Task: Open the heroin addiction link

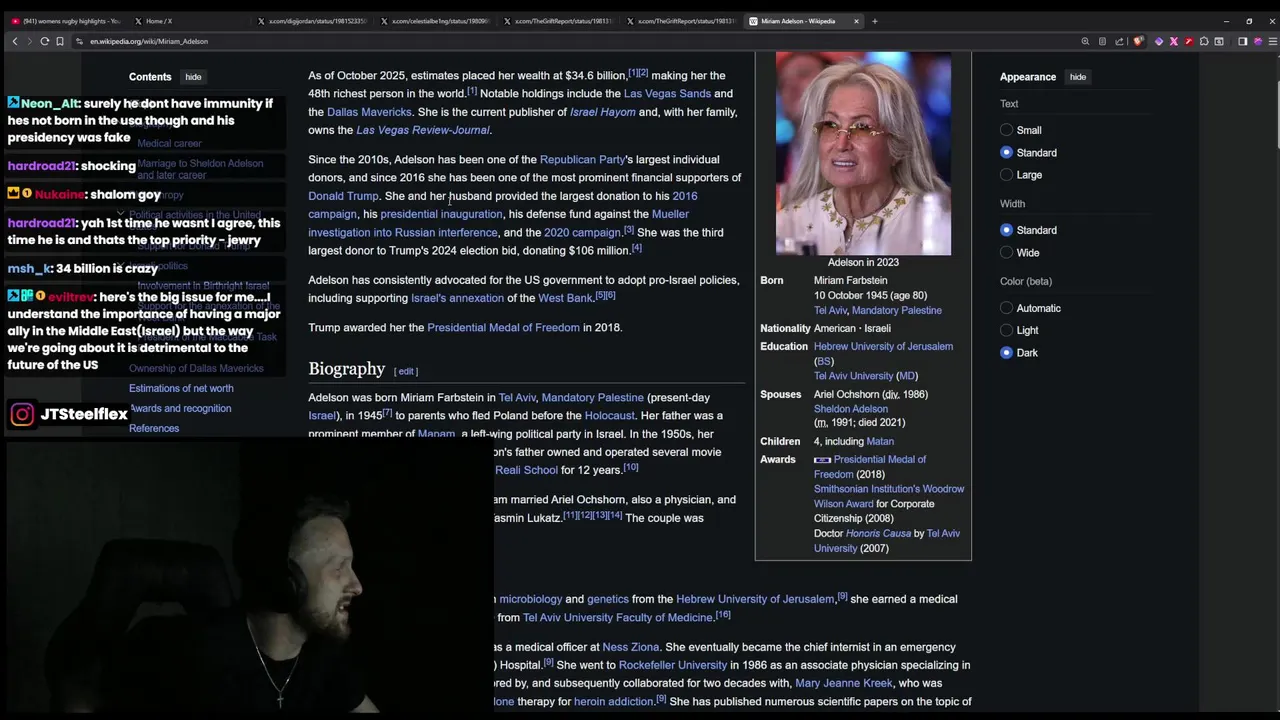Action: tap(613, 702)
